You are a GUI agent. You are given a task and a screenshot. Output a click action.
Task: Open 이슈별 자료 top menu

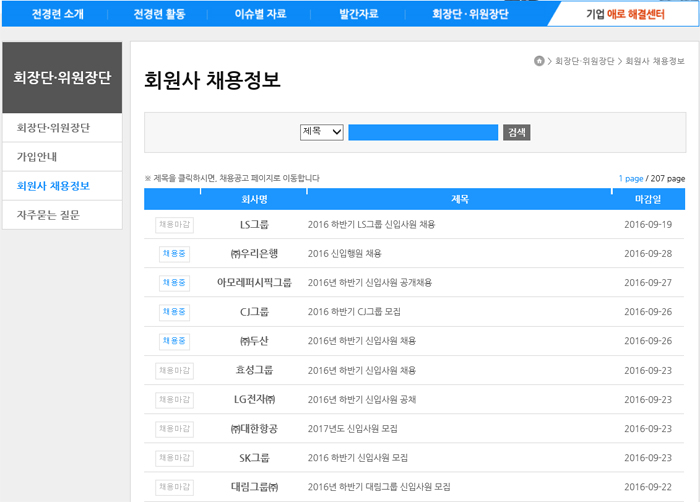coord(260,14)
